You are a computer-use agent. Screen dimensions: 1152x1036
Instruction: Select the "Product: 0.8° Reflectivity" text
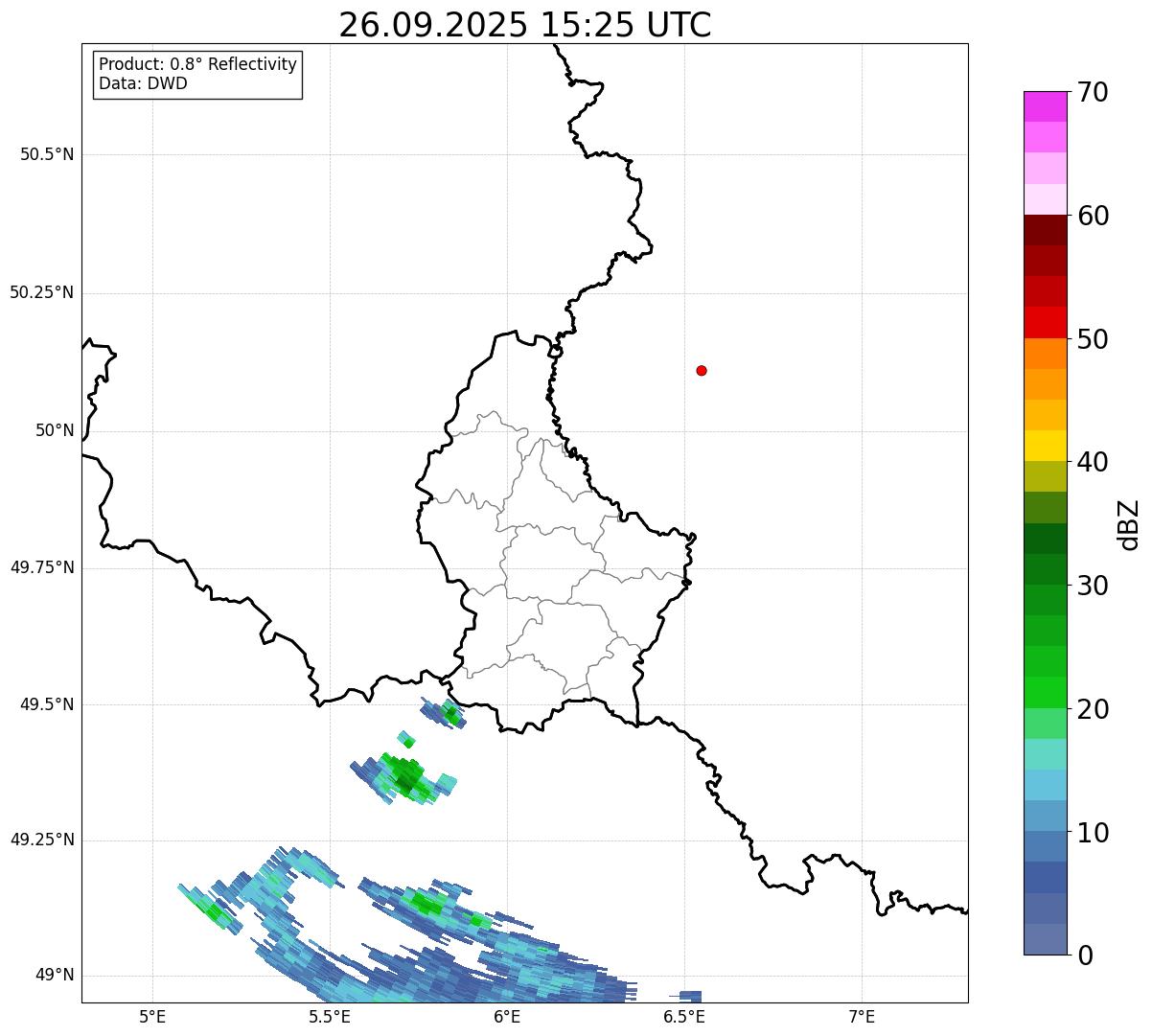(x=198, y=64)
